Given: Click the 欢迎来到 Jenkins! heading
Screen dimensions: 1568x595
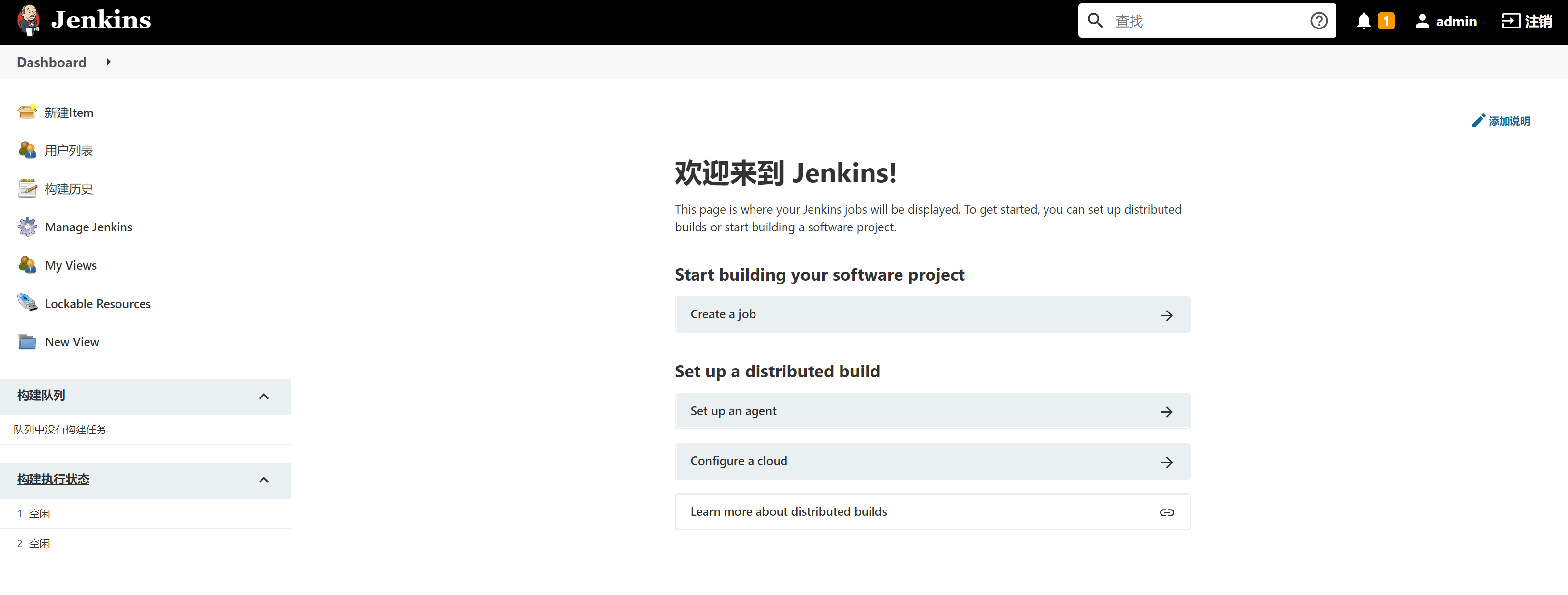Looking at the screenshot, I should tap(785, 173).
